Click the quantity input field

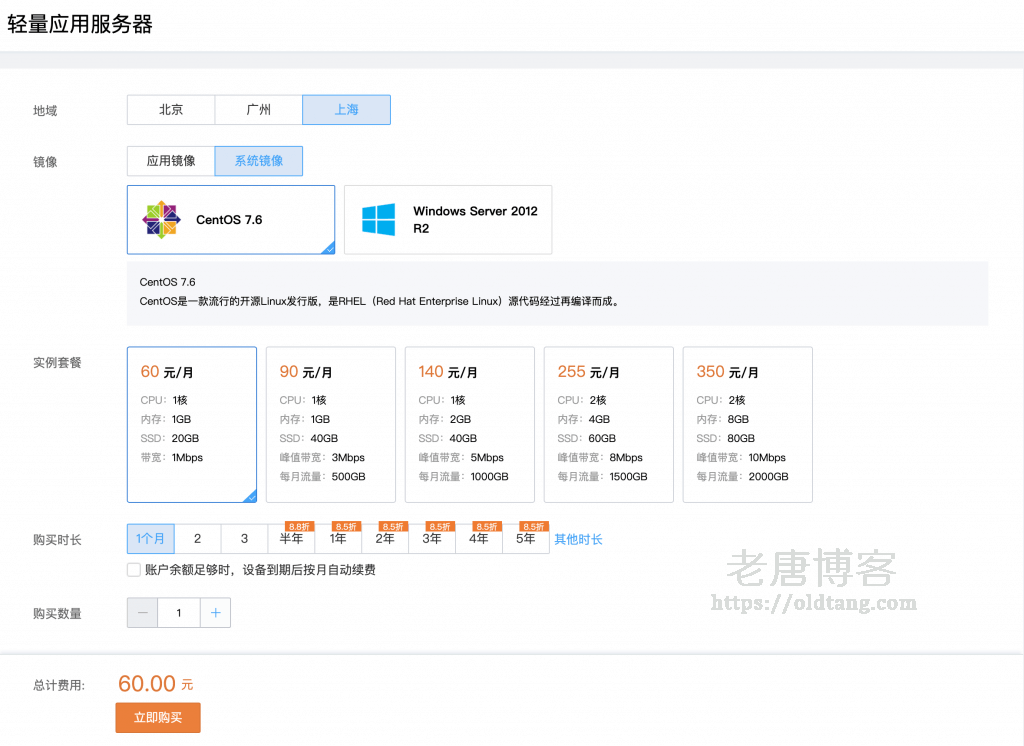pos(178,612)
